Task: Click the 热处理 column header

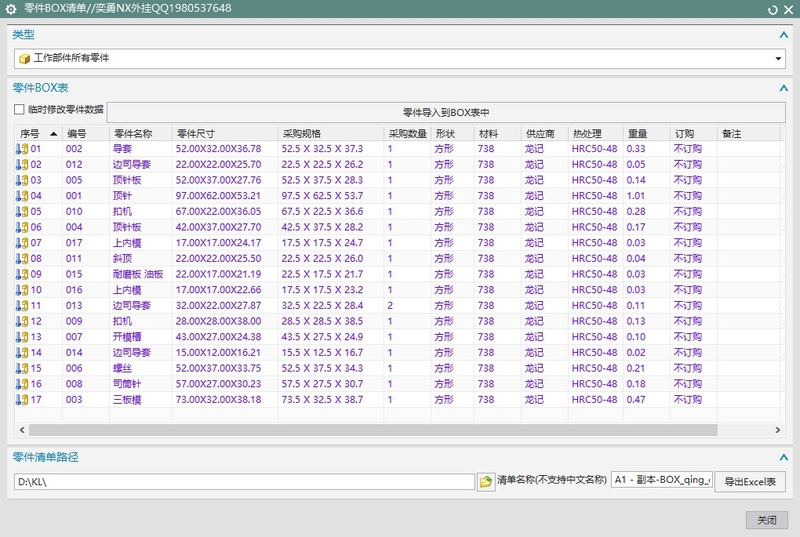Action: coord(595,134)
